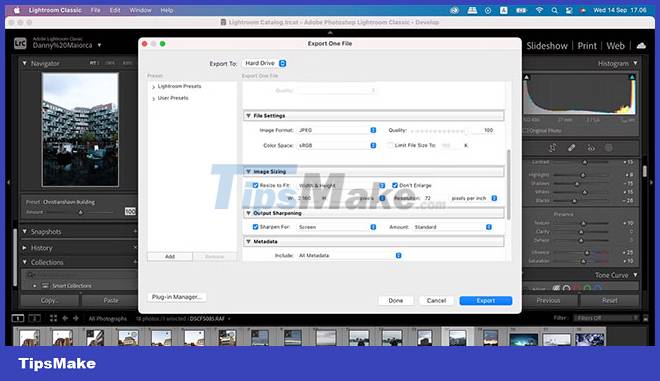This screenshot has width=660, height=381.
Task: Click Previous button in Develop panel
Action: point(548,301)
